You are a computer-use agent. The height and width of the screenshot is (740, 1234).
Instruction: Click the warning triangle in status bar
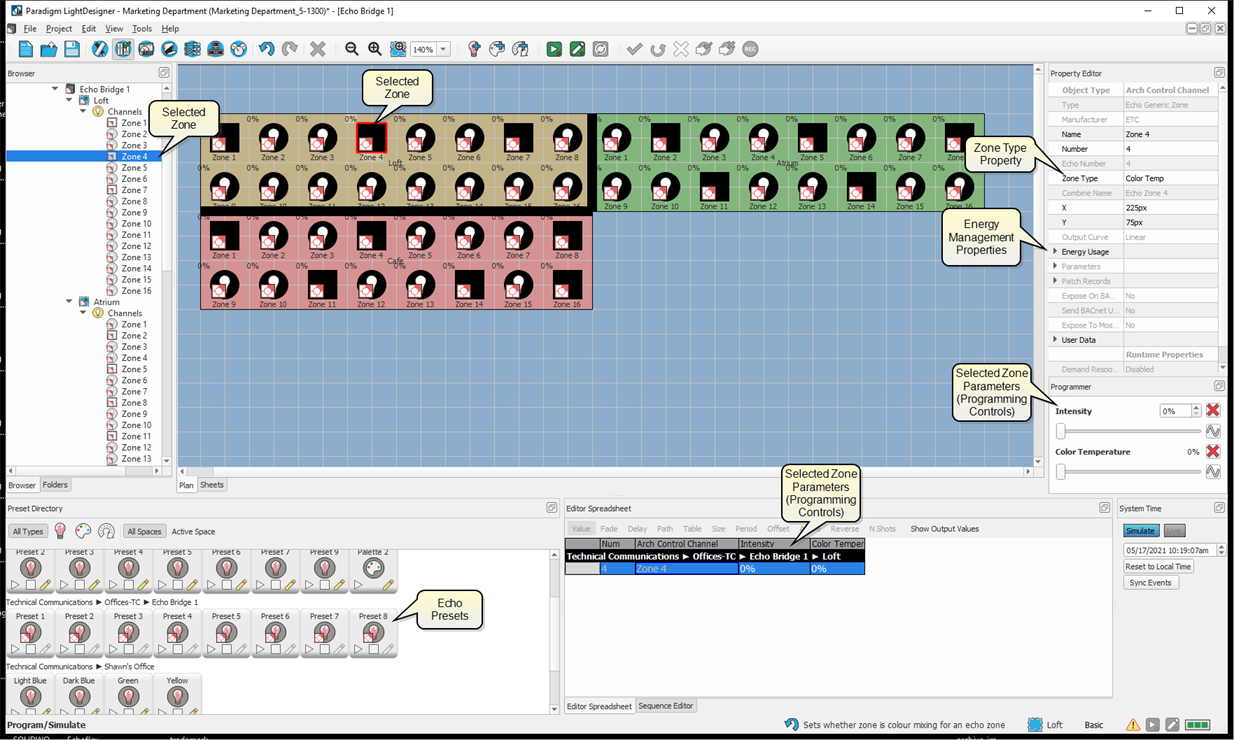click(1133, 725)
